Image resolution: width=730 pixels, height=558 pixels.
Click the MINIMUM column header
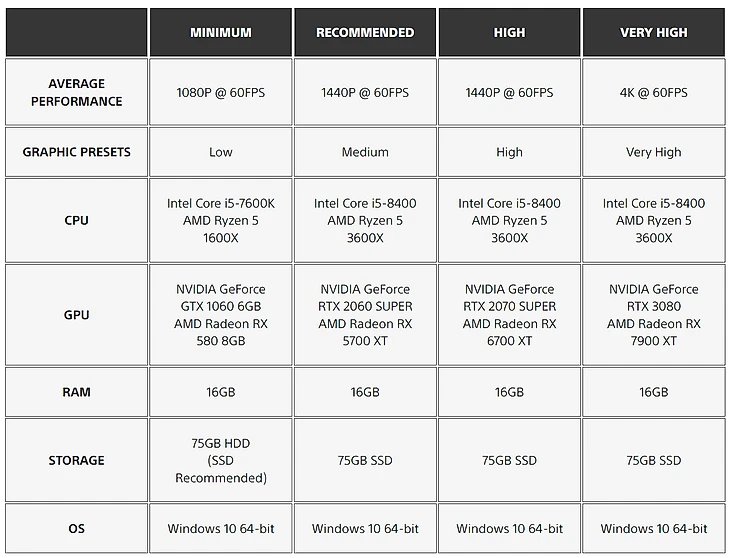click(220, 32)
